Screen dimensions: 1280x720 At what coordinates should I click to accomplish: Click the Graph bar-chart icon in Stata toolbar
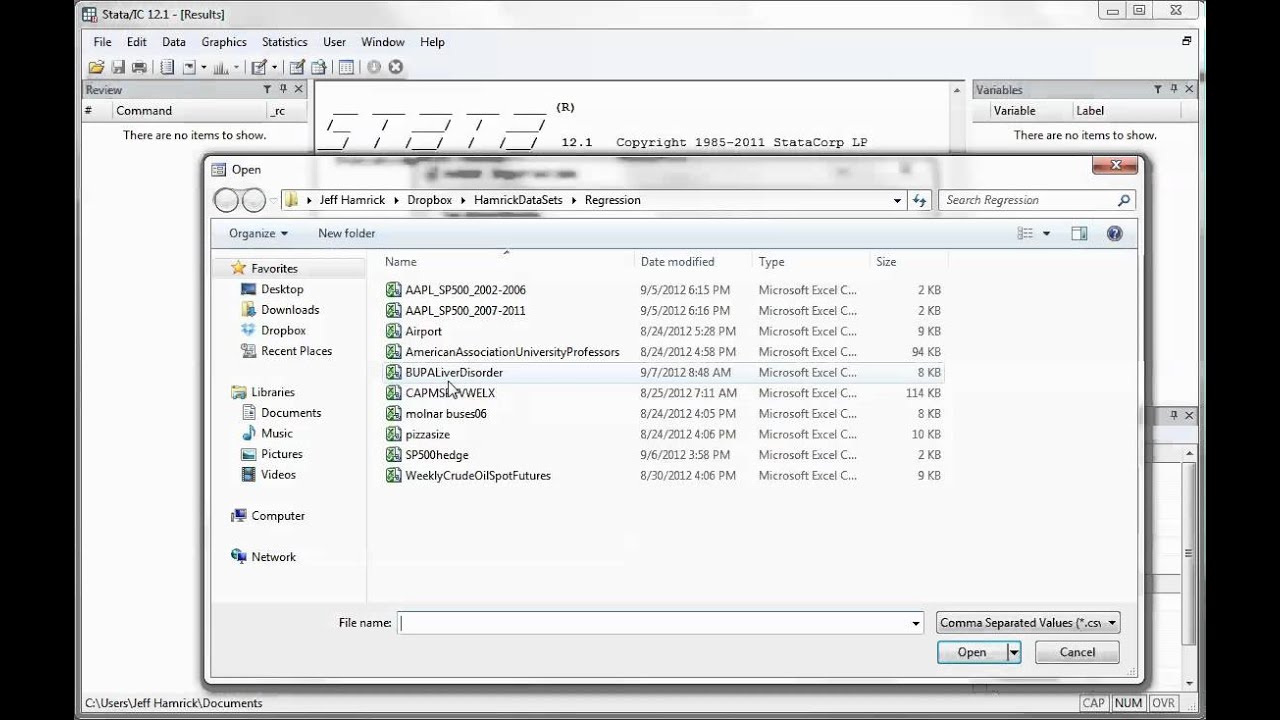221,67
